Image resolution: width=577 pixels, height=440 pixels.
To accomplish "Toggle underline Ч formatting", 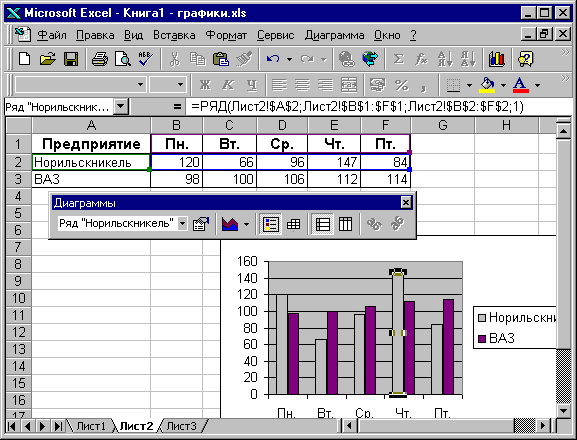I will click(x=252, y=85).
